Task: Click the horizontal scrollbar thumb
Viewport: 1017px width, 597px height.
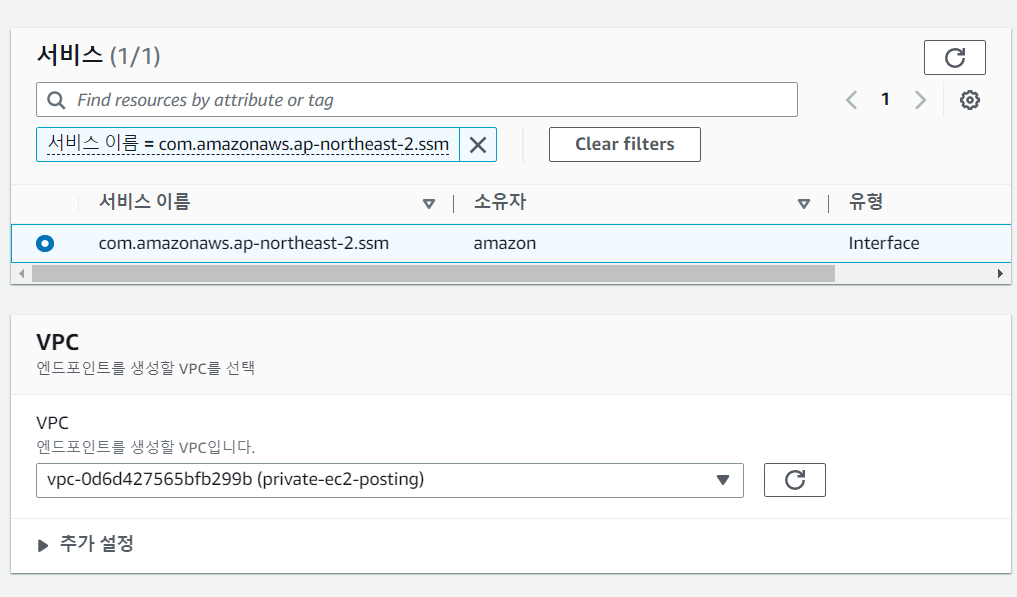Action: pyautogui.click(x=433, y=274)
